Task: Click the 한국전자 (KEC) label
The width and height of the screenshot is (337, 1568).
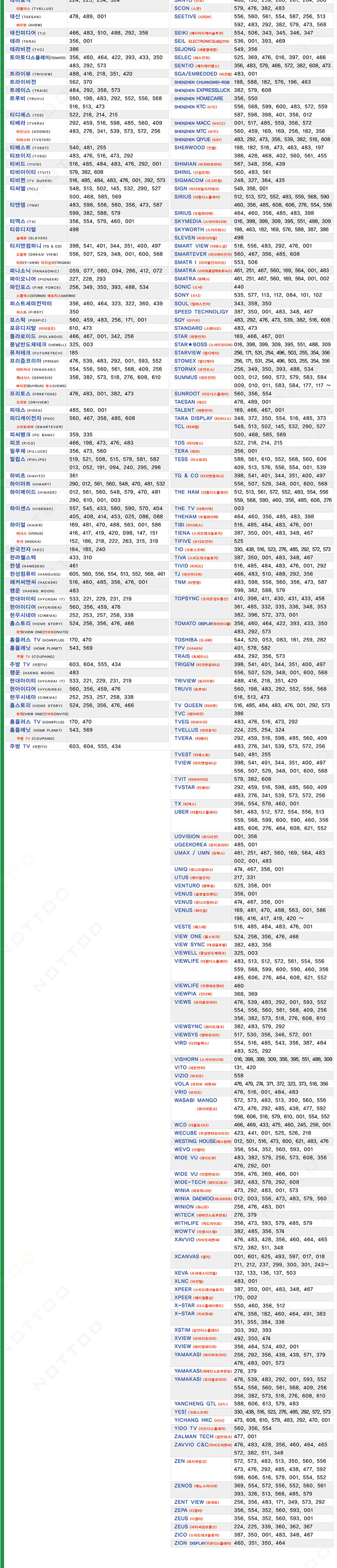Action: pos(27,549)
